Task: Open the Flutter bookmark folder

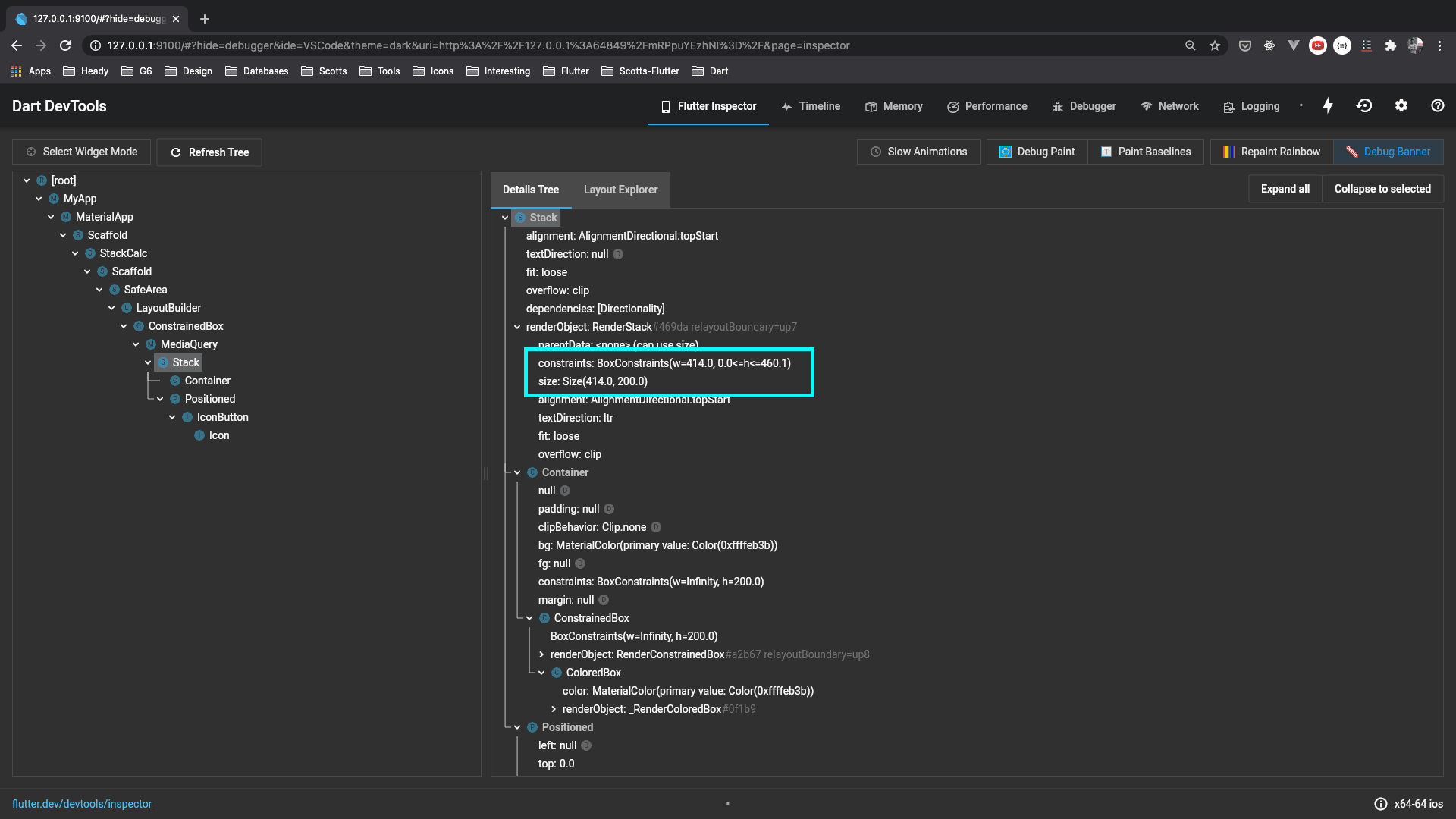Action: (566, 71)
